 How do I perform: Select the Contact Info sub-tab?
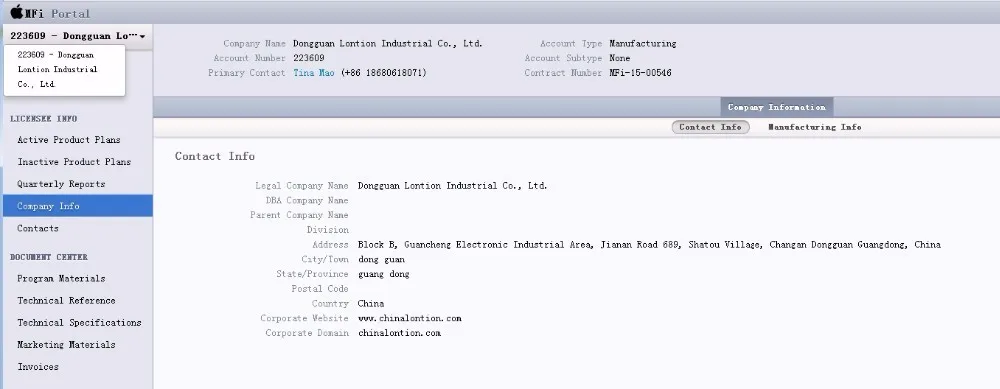pyautogui.click(x=710, y=127)
